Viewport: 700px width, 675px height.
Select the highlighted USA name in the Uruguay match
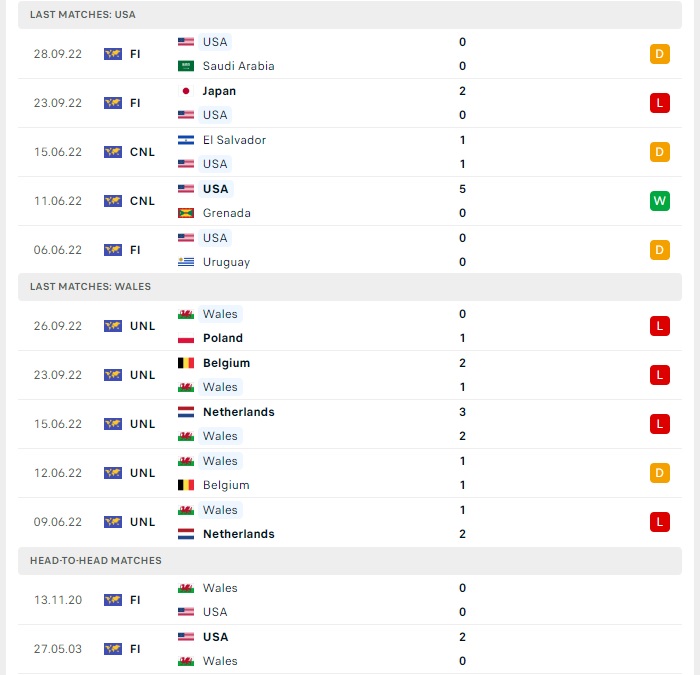pos(215,238)
